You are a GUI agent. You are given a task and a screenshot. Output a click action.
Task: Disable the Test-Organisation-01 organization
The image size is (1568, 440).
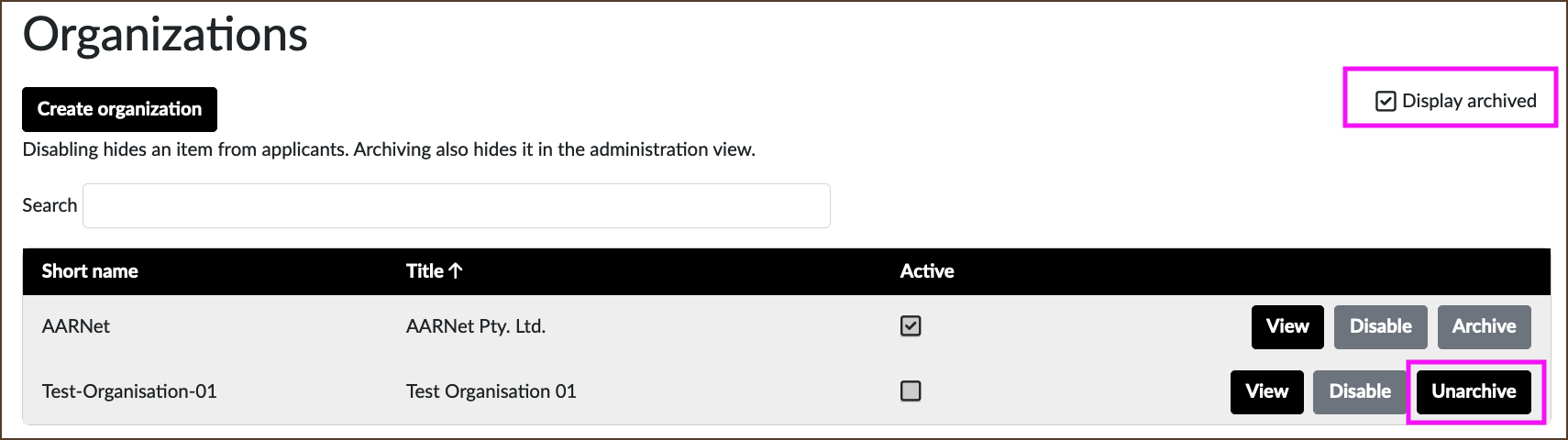click(1360, 392)
